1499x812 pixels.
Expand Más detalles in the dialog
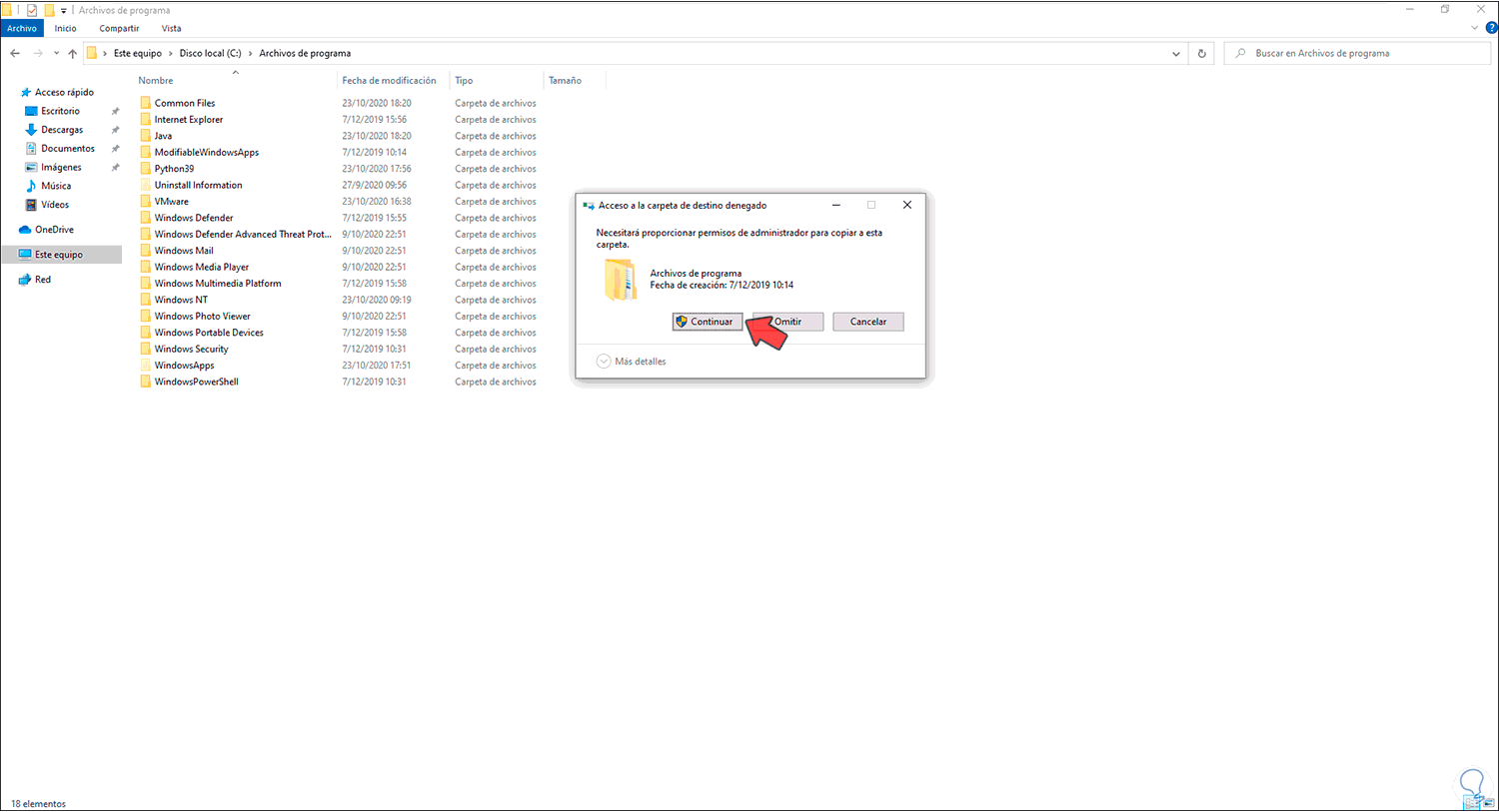(632, 362)
